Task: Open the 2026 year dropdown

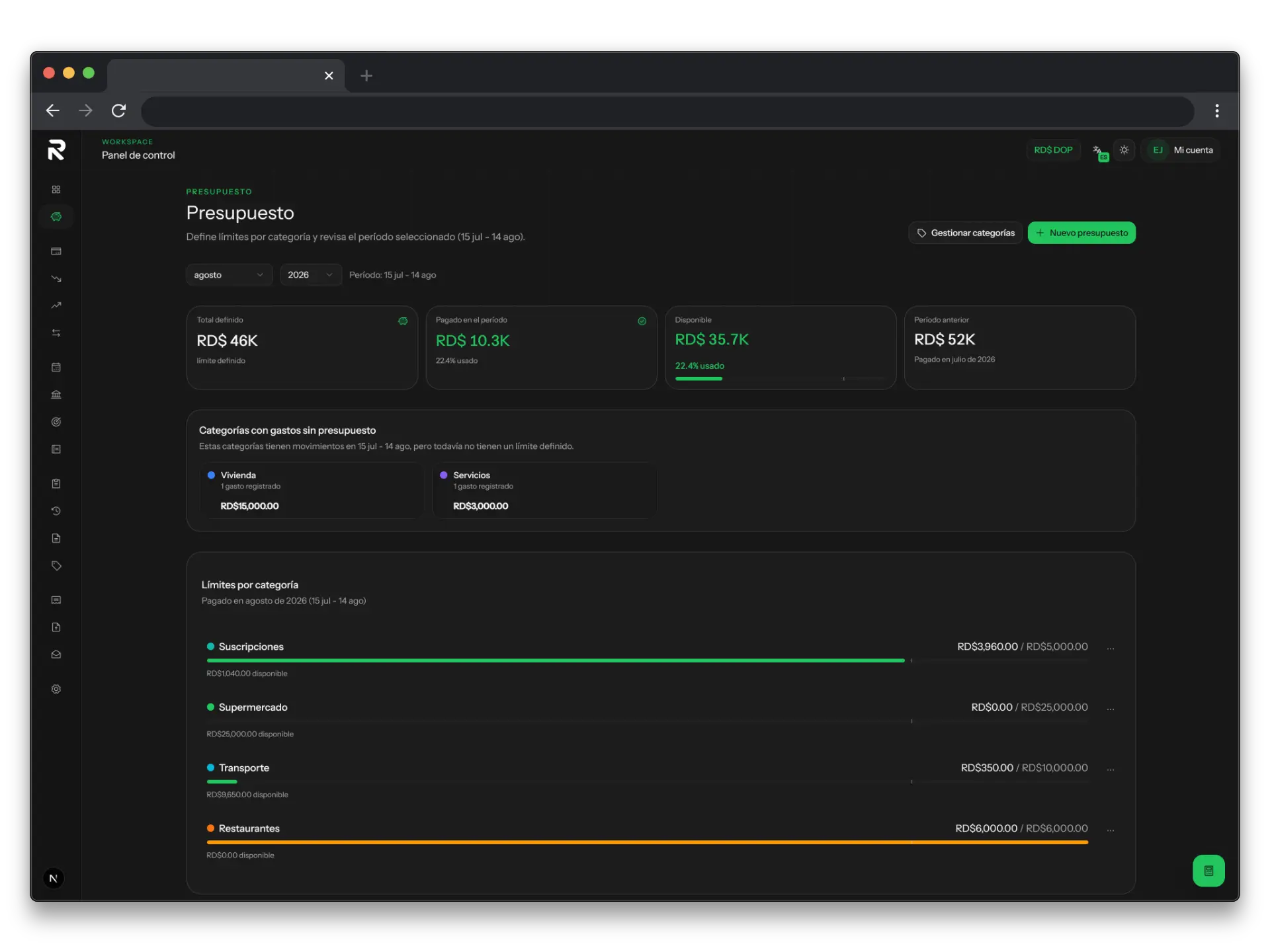Action: (310, 275)
